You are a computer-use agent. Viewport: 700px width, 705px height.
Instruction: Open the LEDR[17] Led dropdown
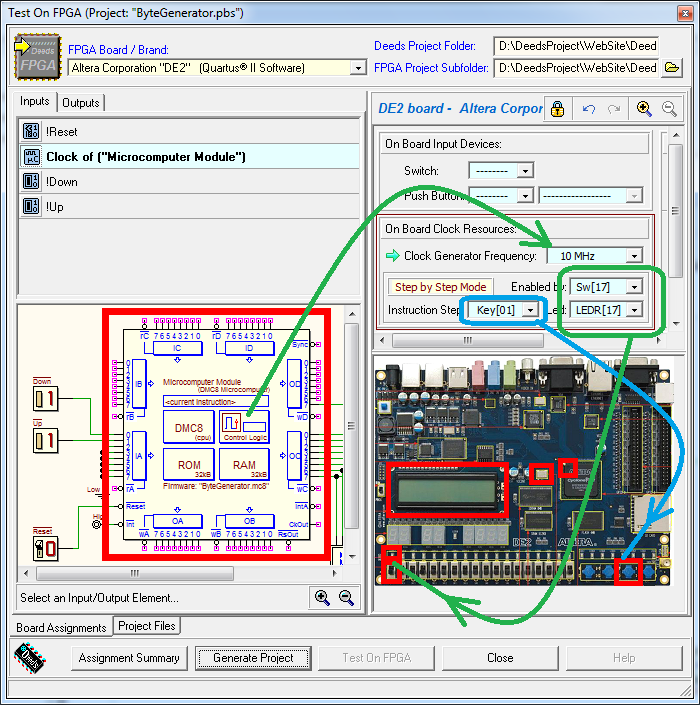(x=634, y=310)
